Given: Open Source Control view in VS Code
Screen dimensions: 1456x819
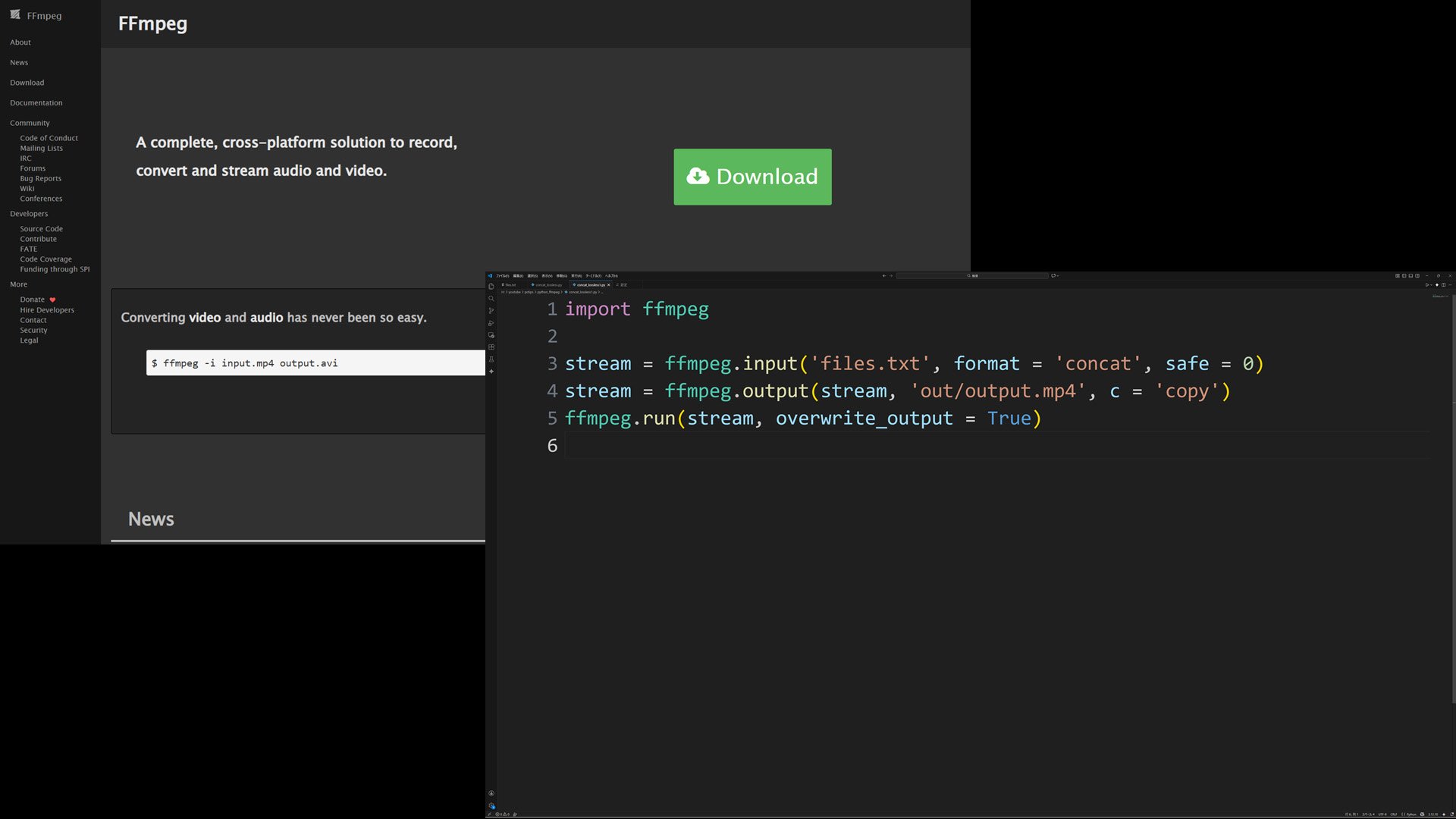Looking at the screenshot, I should [491, 311].
